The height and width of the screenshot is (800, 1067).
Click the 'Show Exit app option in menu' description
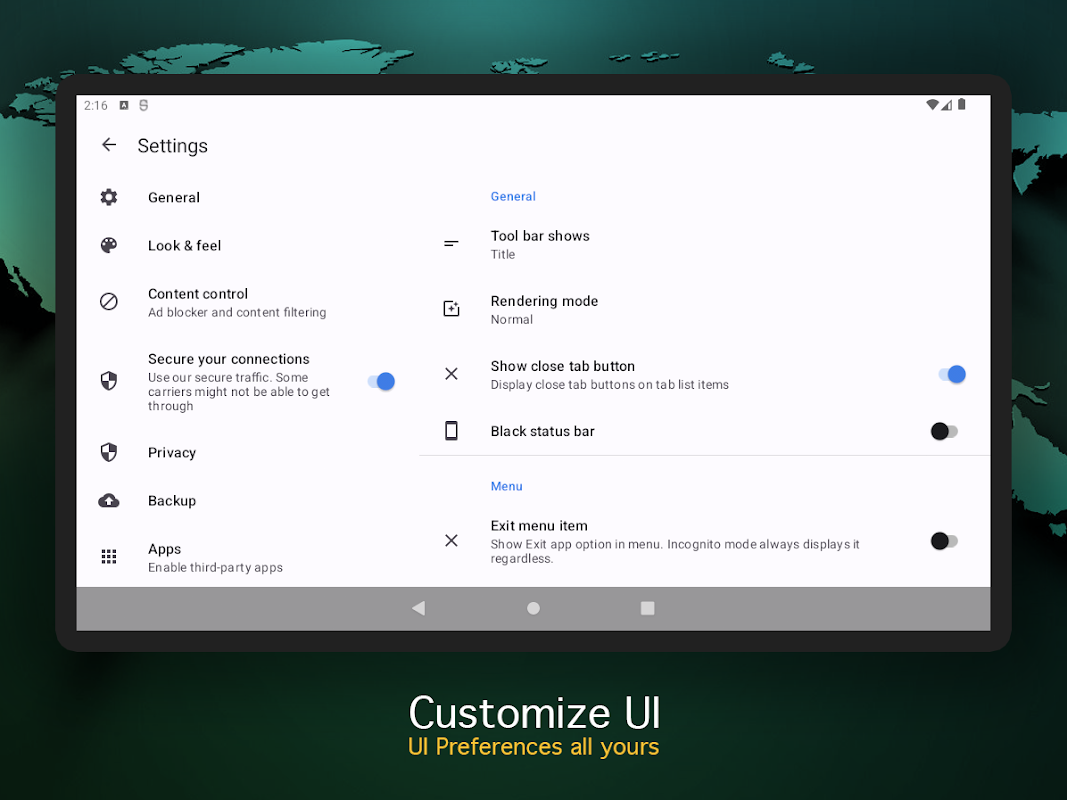tap(675, 551)
